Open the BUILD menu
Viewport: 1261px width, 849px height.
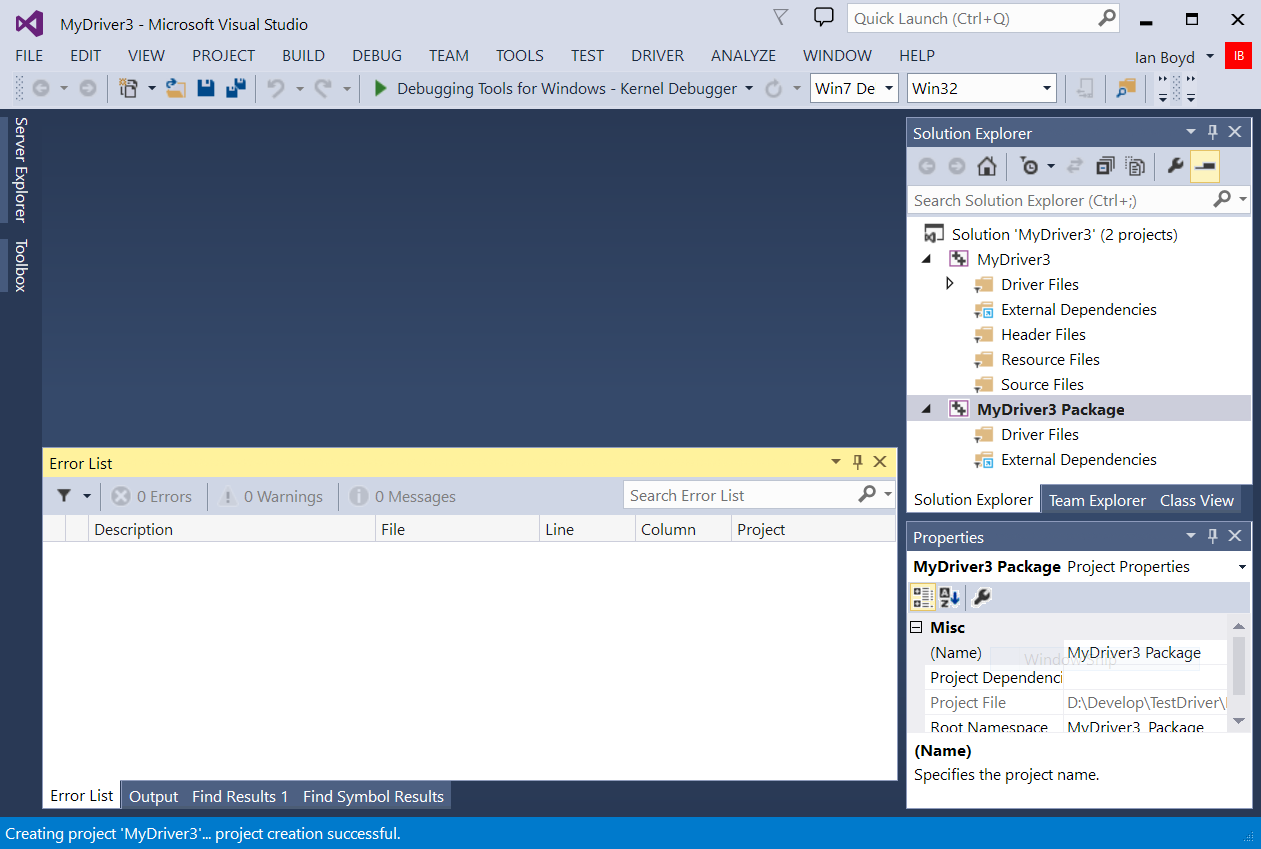(x=303, y=56)
